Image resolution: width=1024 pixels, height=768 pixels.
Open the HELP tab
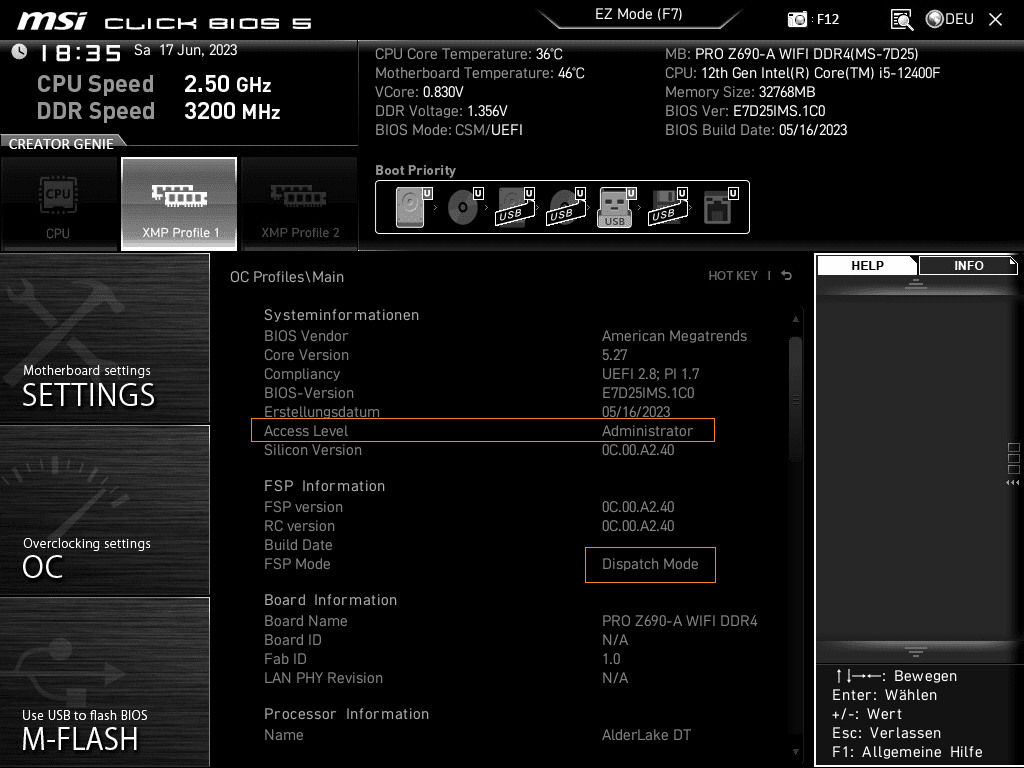click(867, 265)
